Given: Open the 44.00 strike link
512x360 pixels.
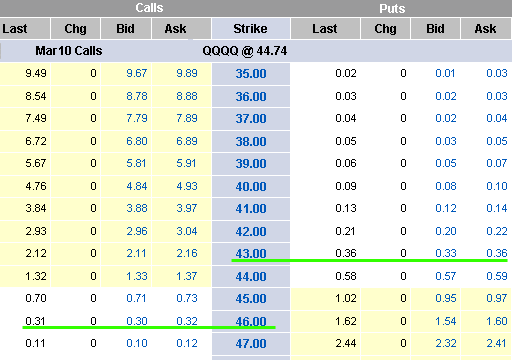Looking at the screenshot, I should pyautogui.click(x=251, y=277).
